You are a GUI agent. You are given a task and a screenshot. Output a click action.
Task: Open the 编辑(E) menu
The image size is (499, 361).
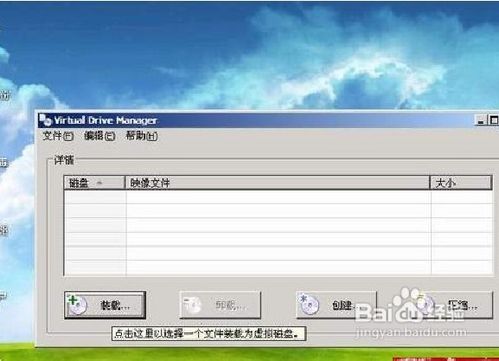point(99,136)
